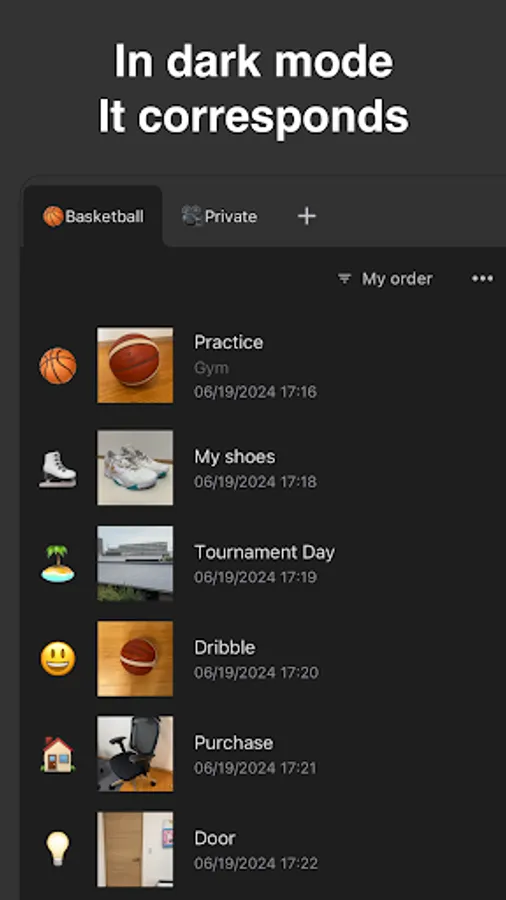The width and height of the screenshot is (506, 900).
Task: Open the Dribble ball photo thumbnail
Action: coord(135,658)
